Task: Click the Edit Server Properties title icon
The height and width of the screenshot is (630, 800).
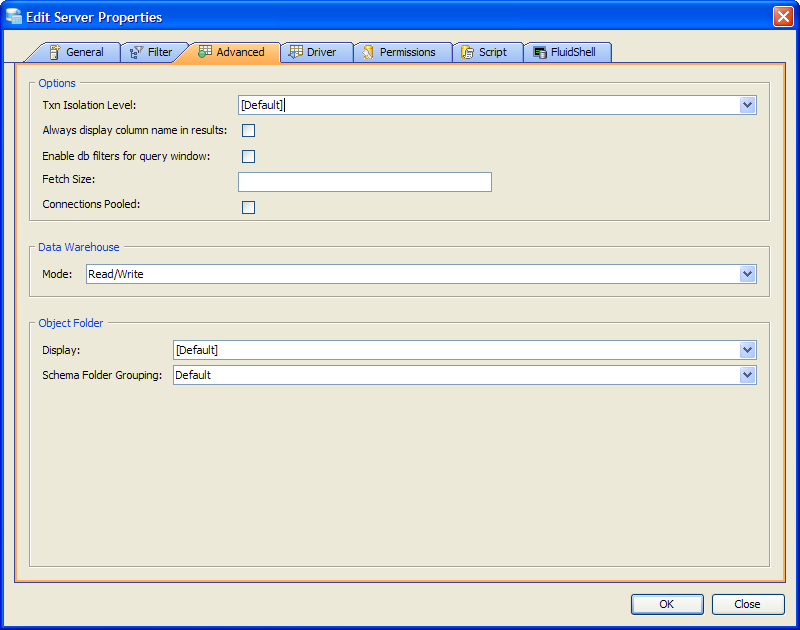Action: pos(14,16)
